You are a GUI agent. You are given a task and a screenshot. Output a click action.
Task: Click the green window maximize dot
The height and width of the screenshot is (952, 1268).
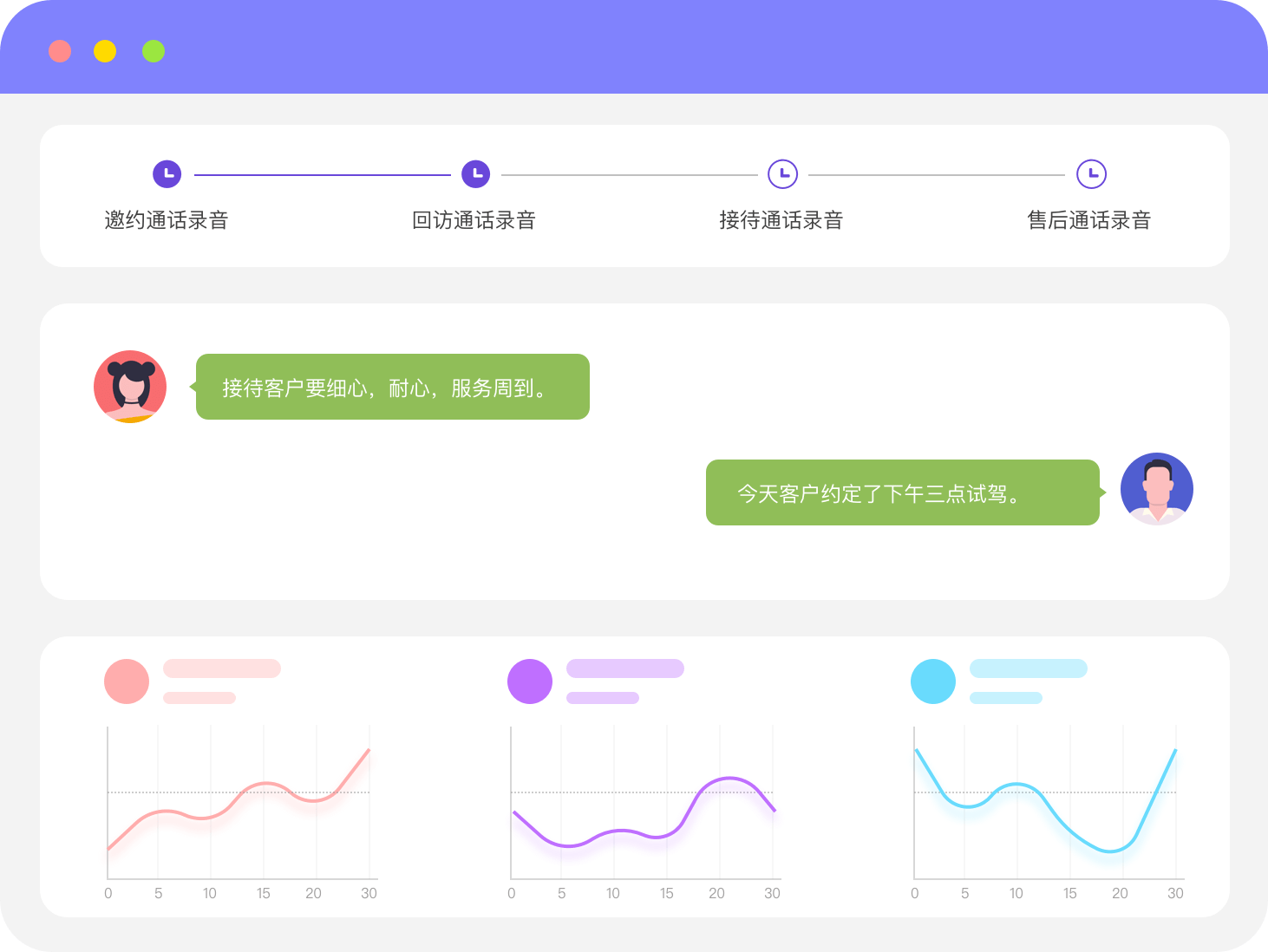click(x=154, y=51)
